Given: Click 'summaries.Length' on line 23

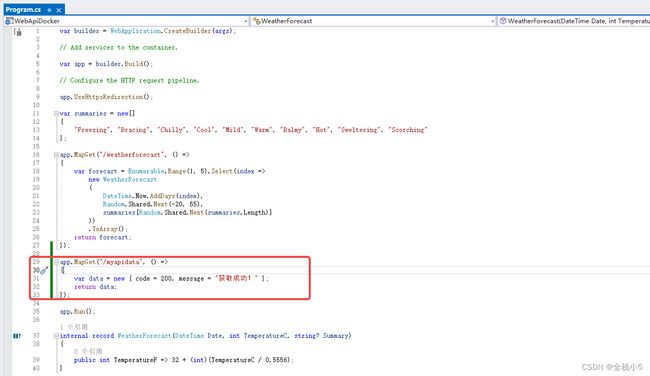Looking at the screenshot, I should pos(237,213).
